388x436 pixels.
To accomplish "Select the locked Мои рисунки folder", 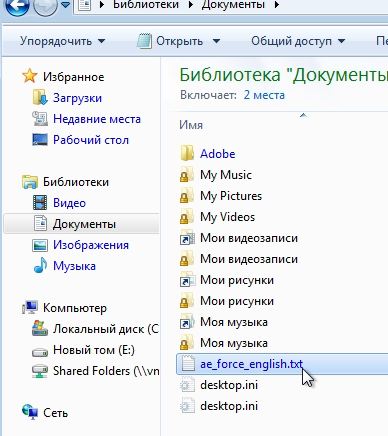I will coord(237,301).
